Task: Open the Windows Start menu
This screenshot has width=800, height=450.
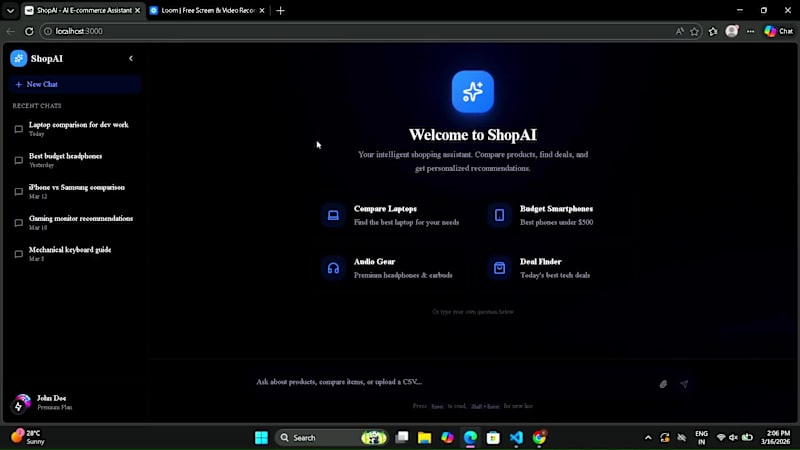Action: (x=261, y=438)
